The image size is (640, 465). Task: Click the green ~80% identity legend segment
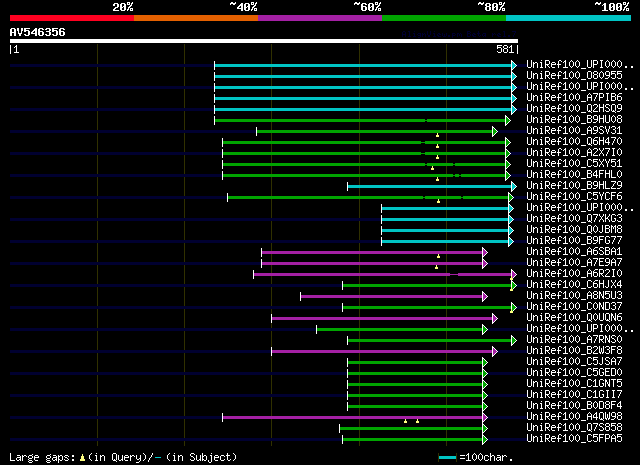pos(444,18)
